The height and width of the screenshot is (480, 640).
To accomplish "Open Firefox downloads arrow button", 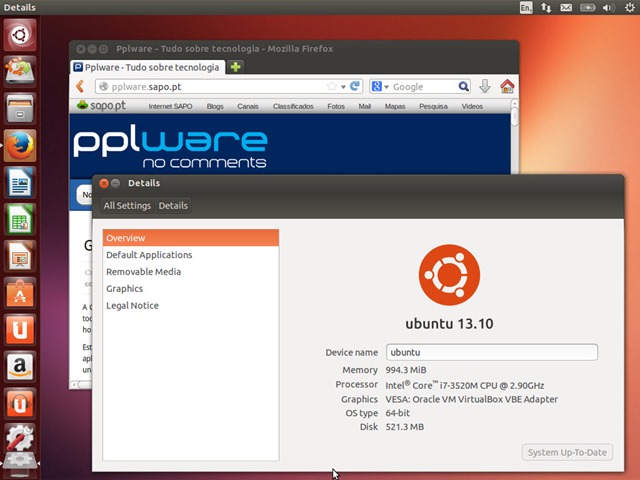I will pyautogui.click(x=484, y=86).
